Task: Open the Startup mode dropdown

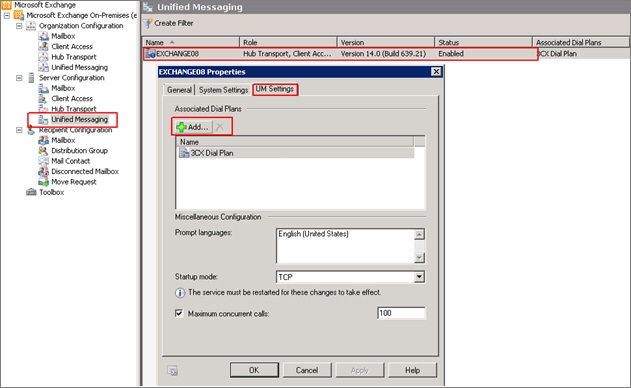Action: pyautogui.click(x=419, y=277)
